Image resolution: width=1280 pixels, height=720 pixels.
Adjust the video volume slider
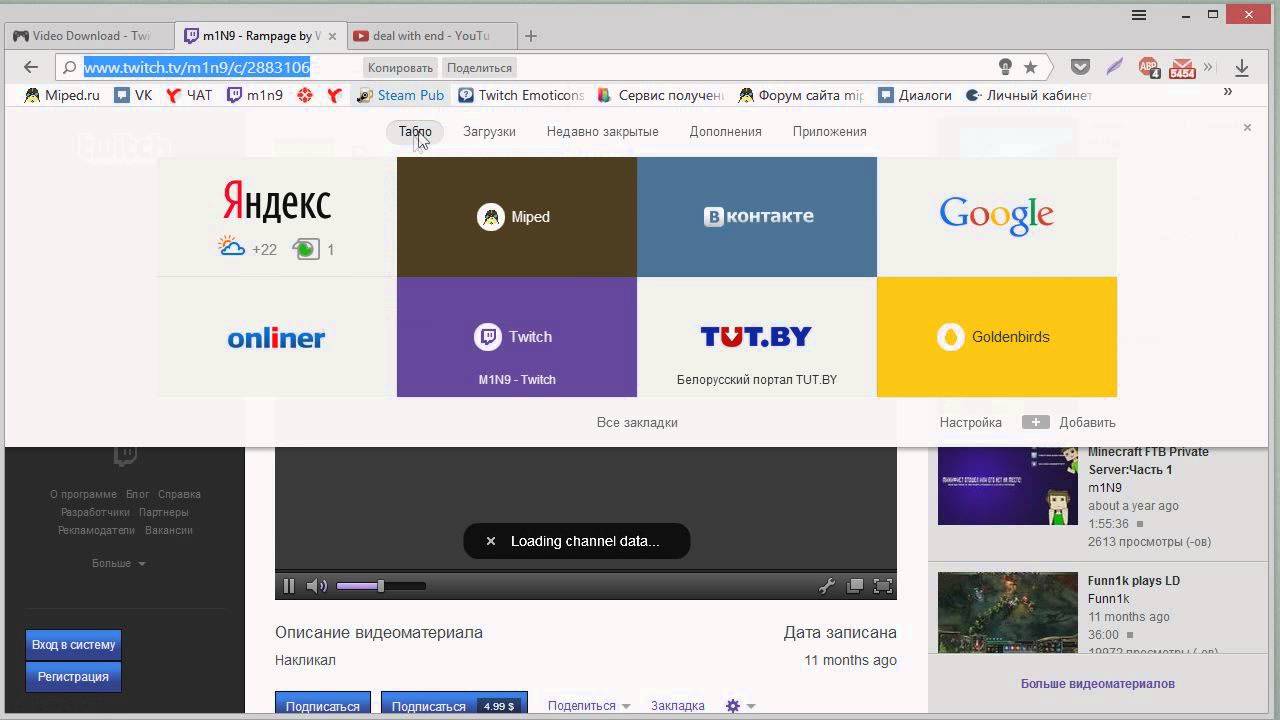pyautogui.click(x=381, y=586)
